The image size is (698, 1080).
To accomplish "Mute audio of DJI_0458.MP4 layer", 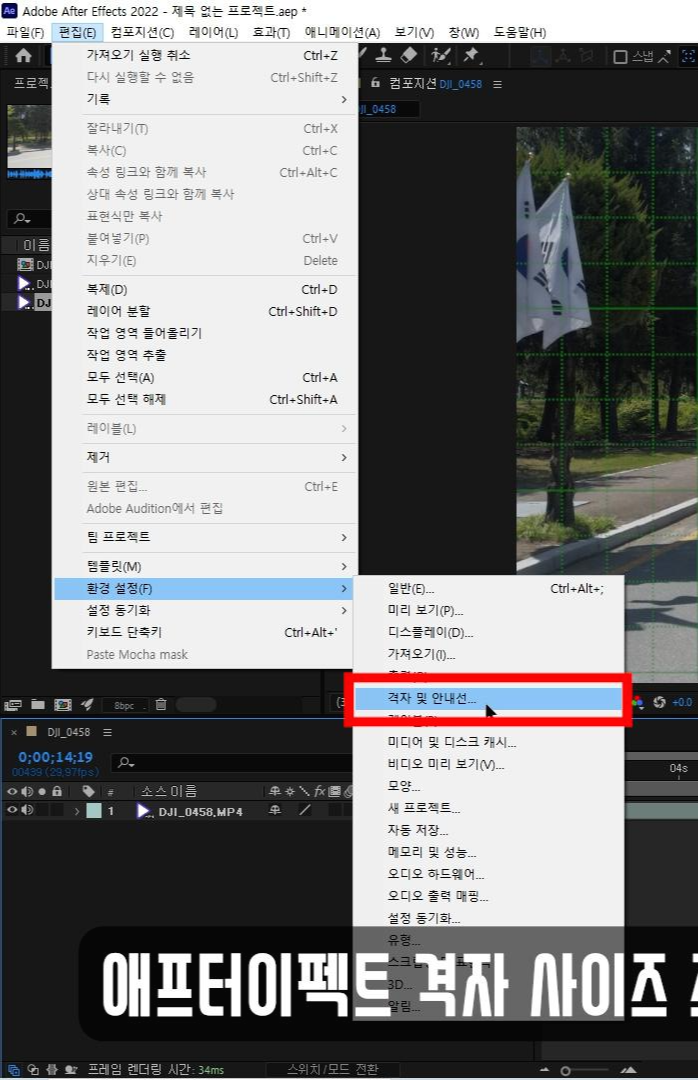I will coord(27,811).
